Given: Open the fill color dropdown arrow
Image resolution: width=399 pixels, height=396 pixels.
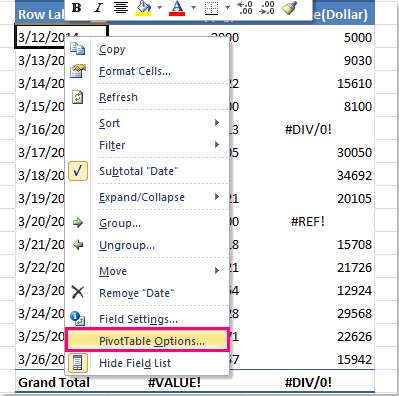Looking at the screenshot, I should coord(160,7).
